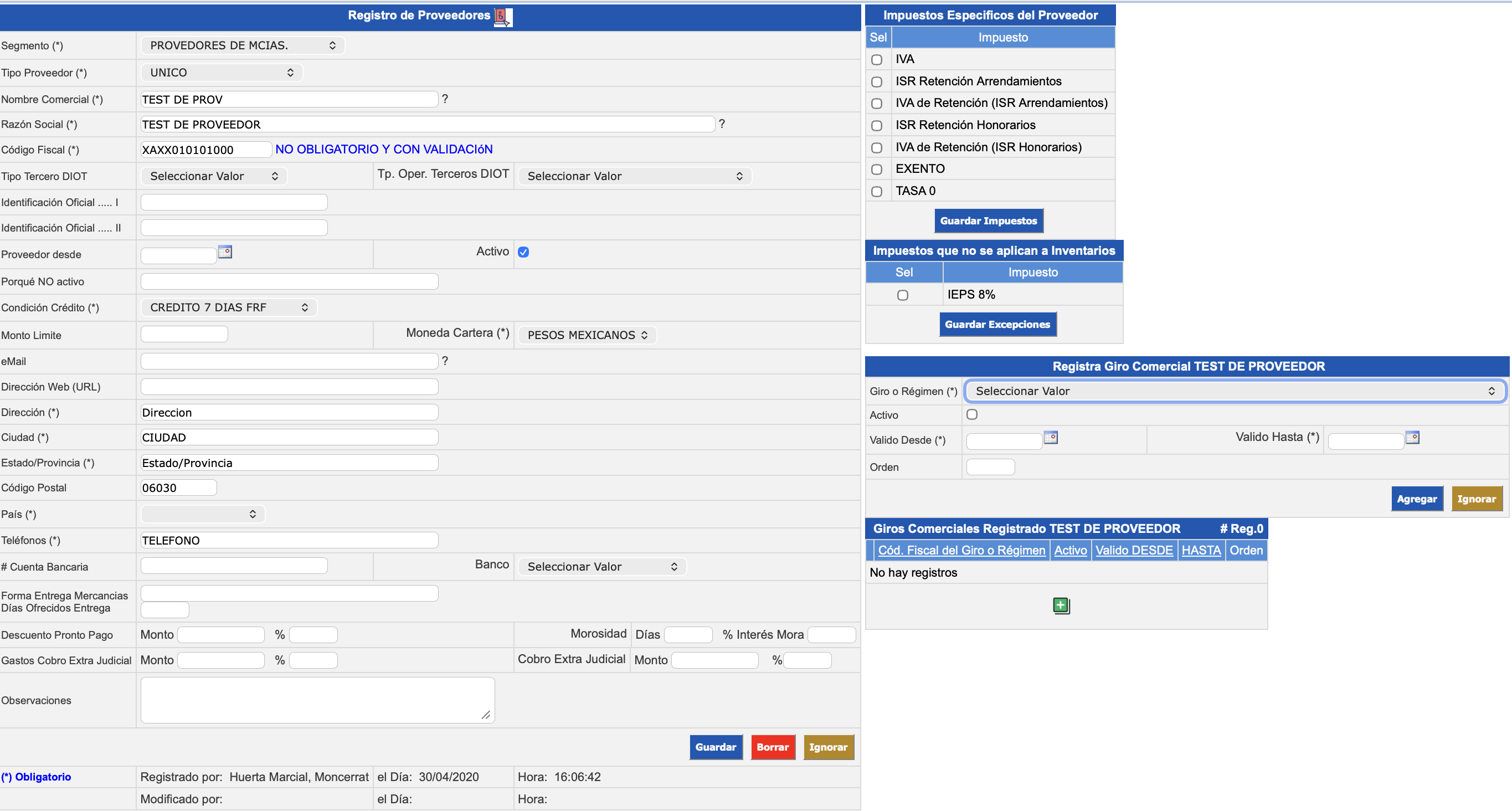Uncheck the Activo provider checkbox
This screenshot has height=811, width=1512.
click(x=523, y=252)
